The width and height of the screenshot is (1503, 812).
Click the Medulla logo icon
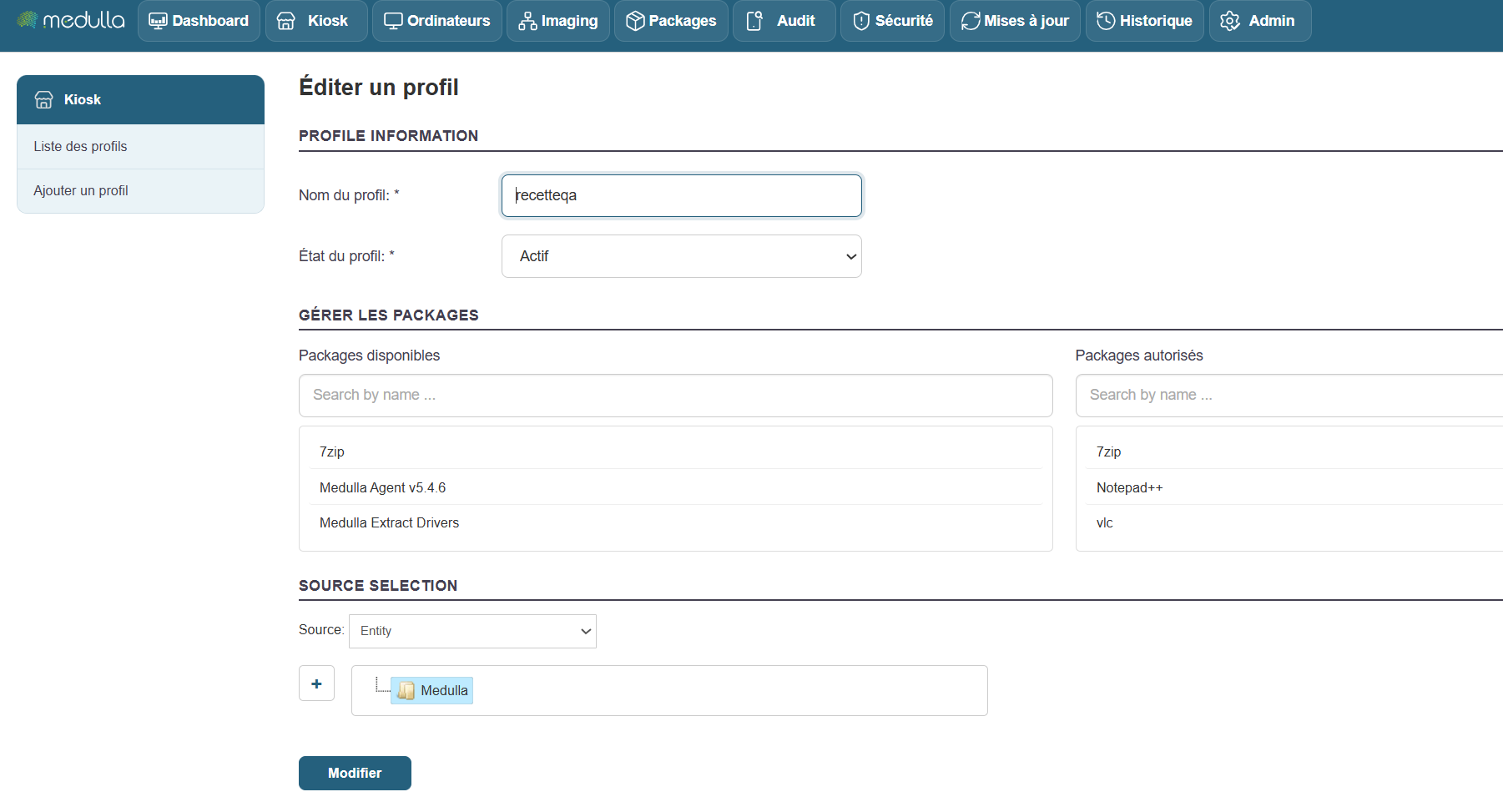coord(27,20)
